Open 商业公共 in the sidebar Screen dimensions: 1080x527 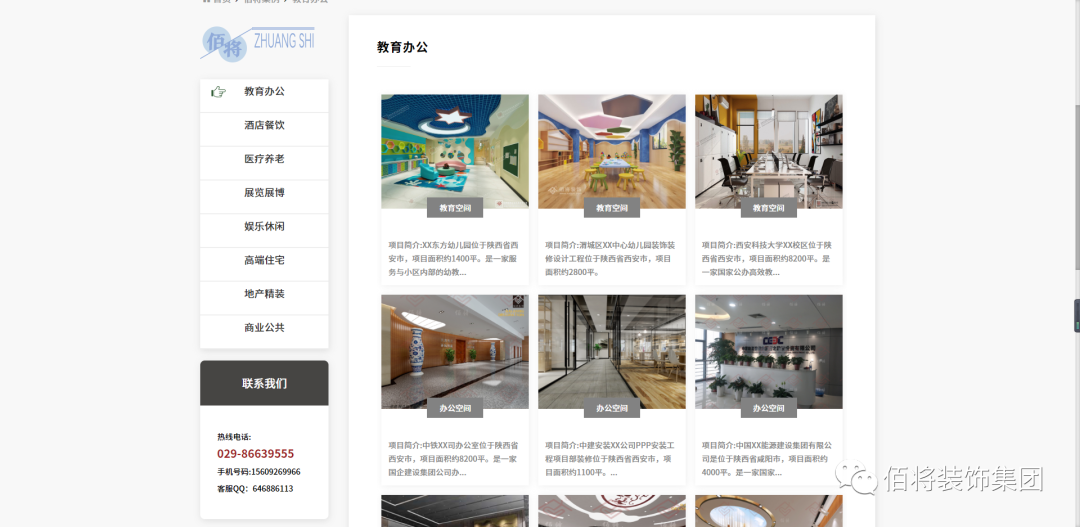tap(264, 328)
